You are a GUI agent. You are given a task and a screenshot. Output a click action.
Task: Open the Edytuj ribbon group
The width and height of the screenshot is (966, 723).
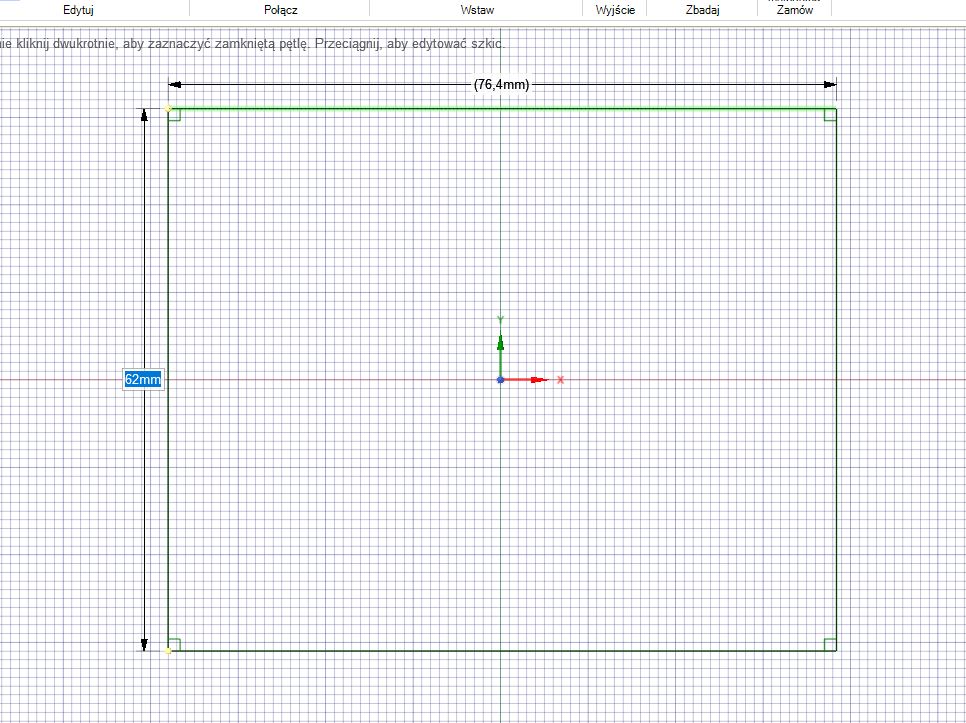coord(78,10)
